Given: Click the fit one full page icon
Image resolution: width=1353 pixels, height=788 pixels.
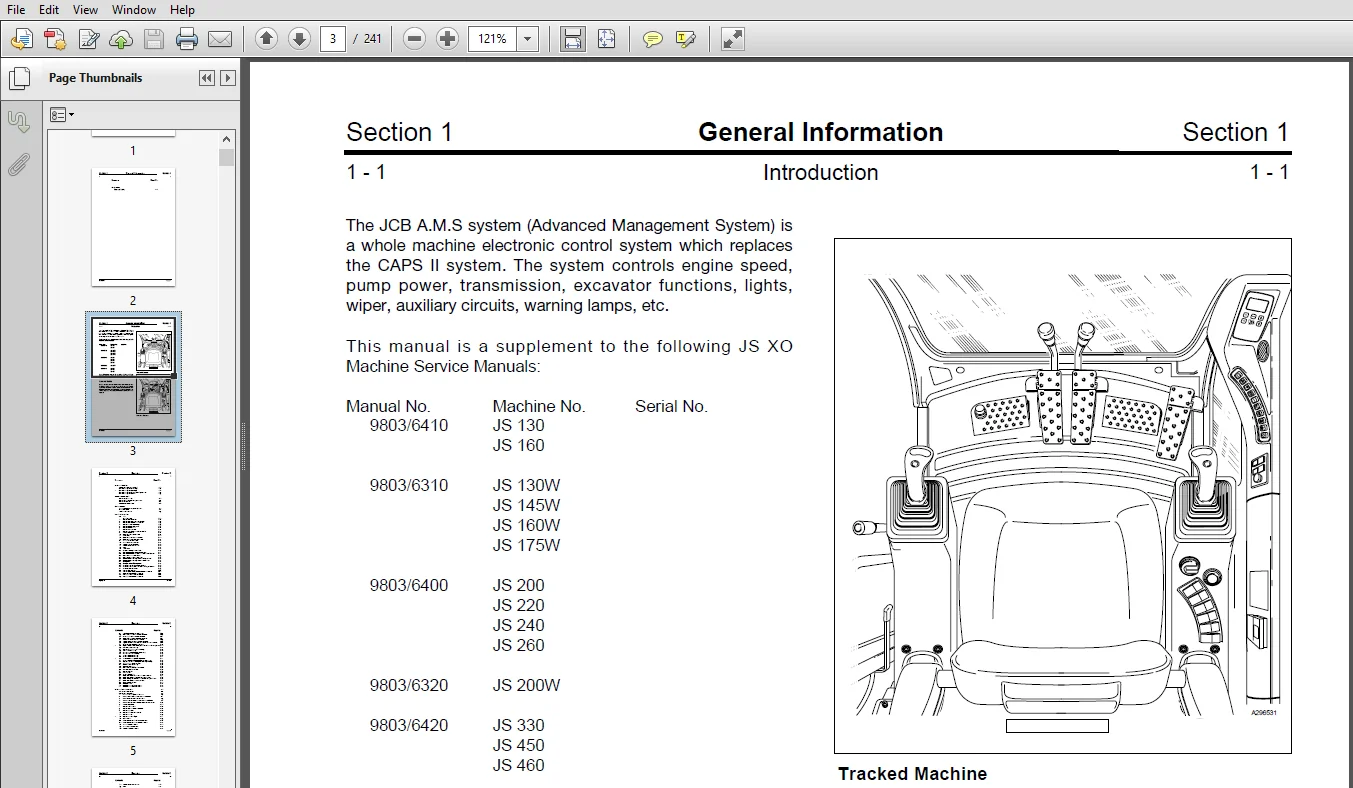Looking at the screenshot, I should 606,39.
